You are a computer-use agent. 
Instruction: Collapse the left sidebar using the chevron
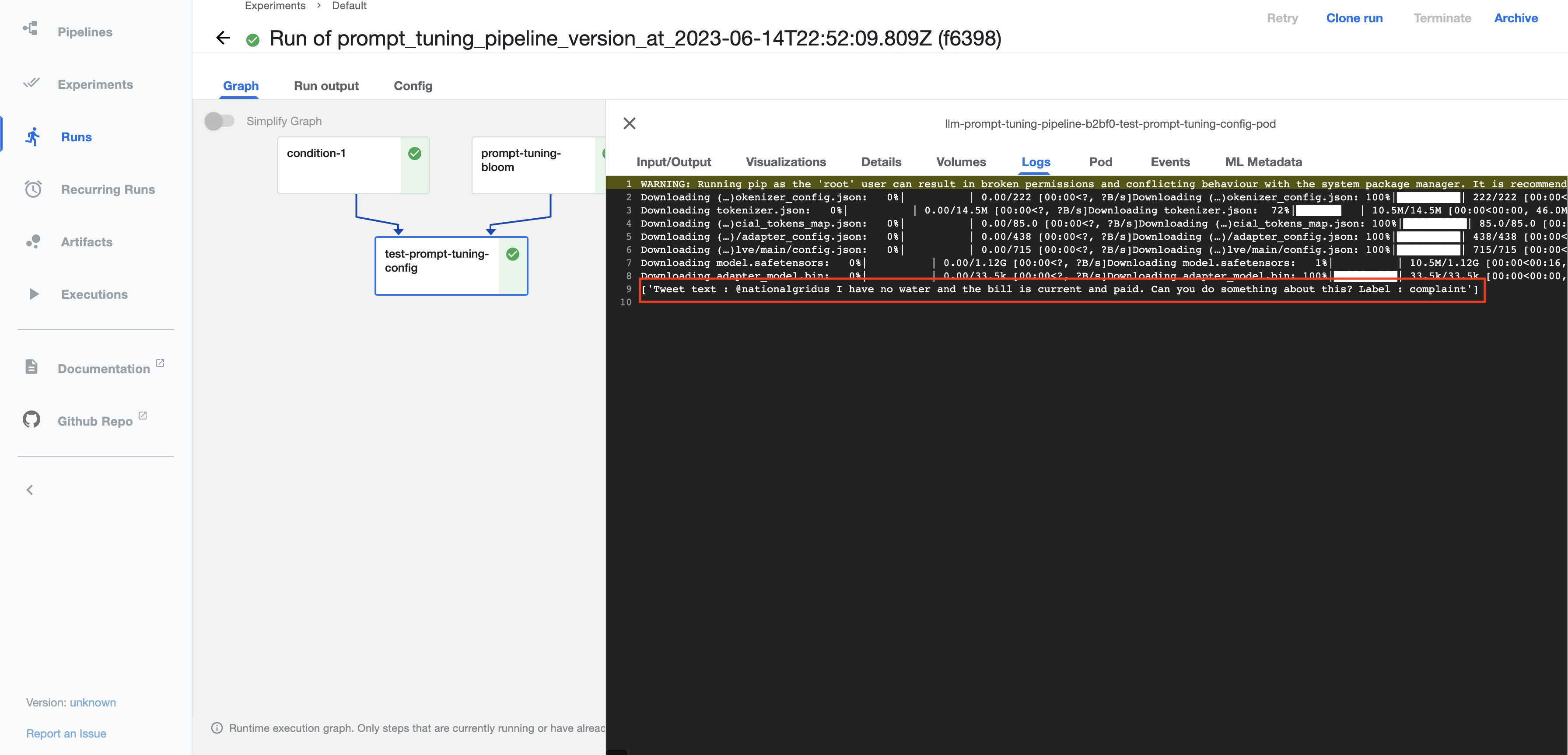(x=28, y=489)
